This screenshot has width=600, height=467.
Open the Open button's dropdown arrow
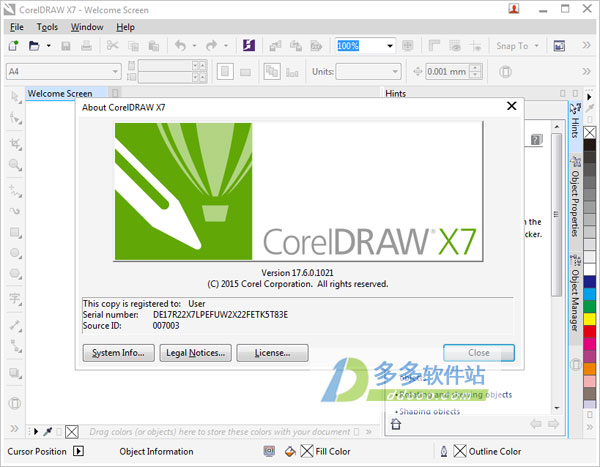49,46
